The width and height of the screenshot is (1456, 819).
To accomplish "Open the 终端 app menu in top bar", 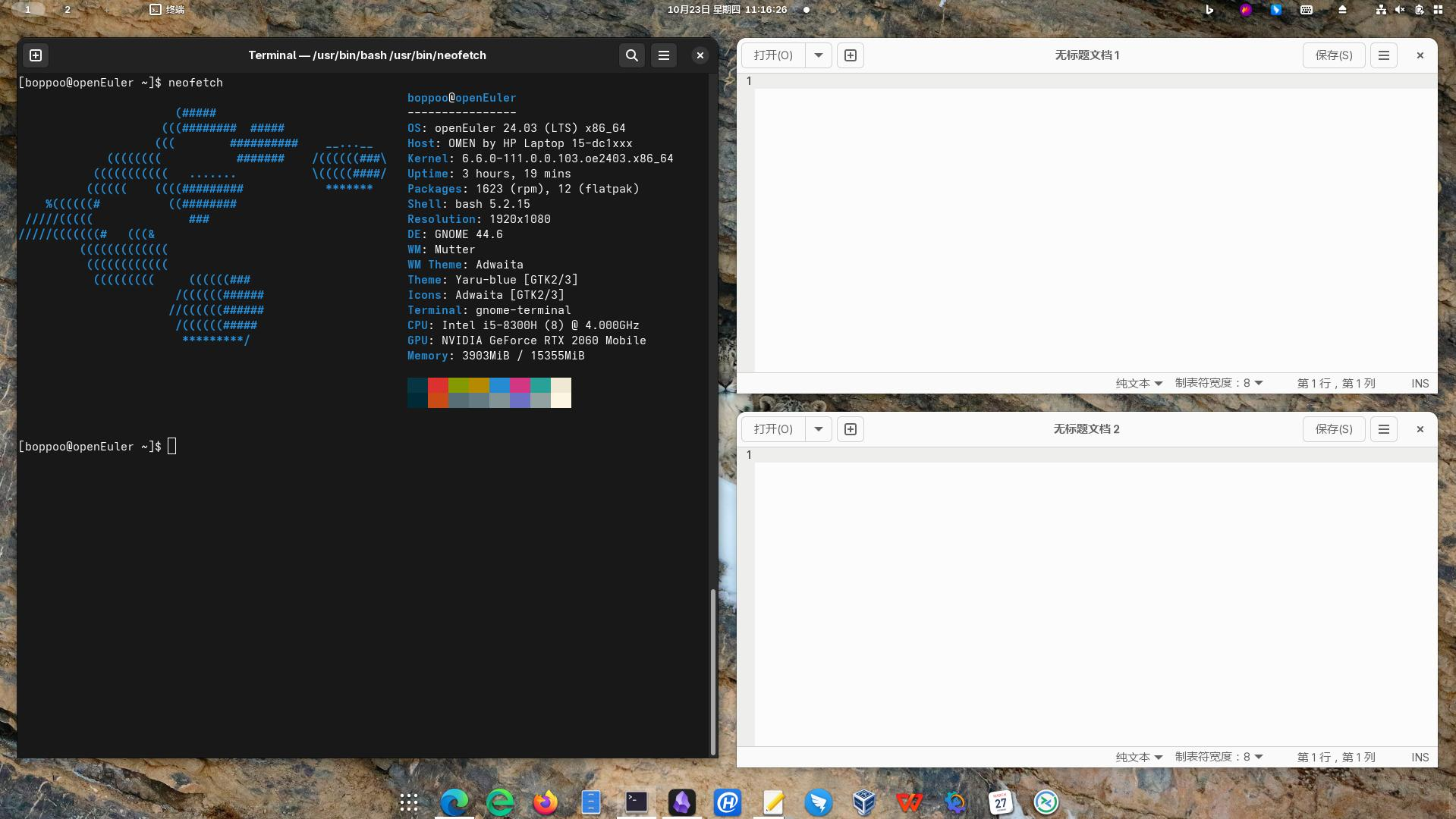I will 167,10.
